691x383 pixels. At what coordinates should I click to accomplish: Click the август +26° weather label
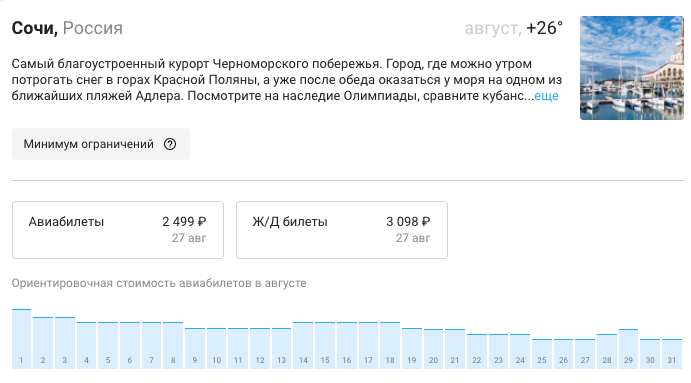tap(513, 28)
